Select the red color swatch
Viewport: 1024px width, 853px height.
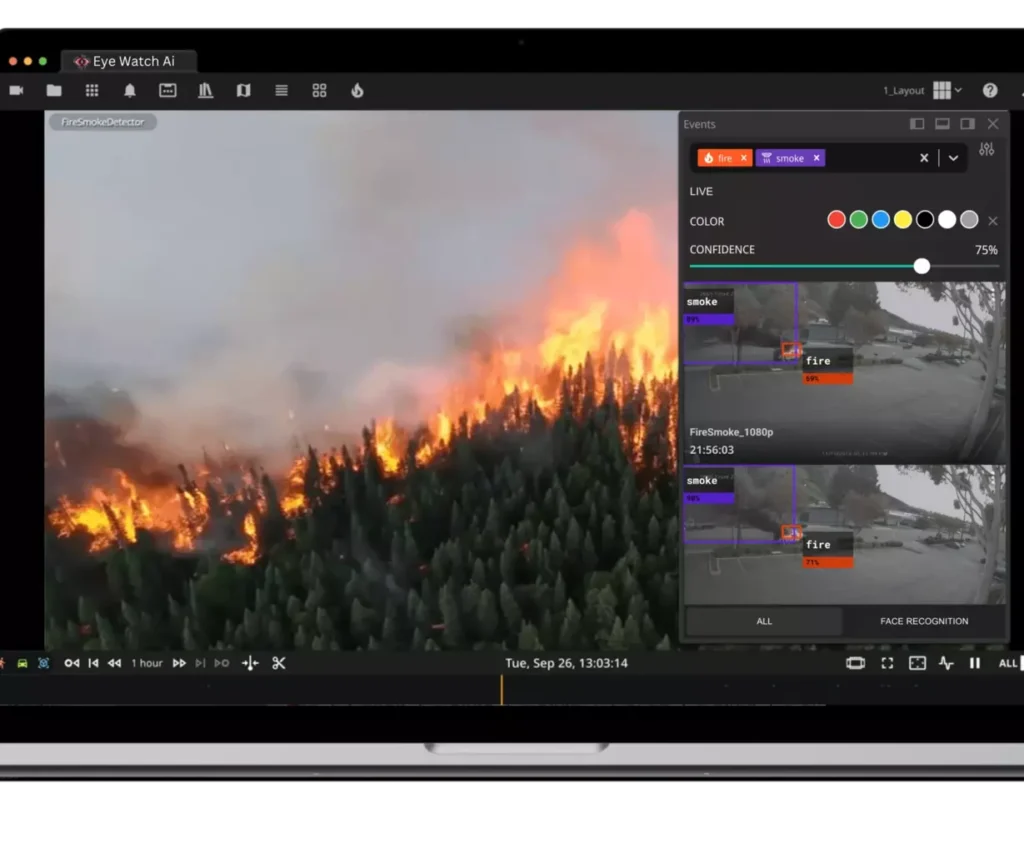pyautogui.click(x=837, y=220)
